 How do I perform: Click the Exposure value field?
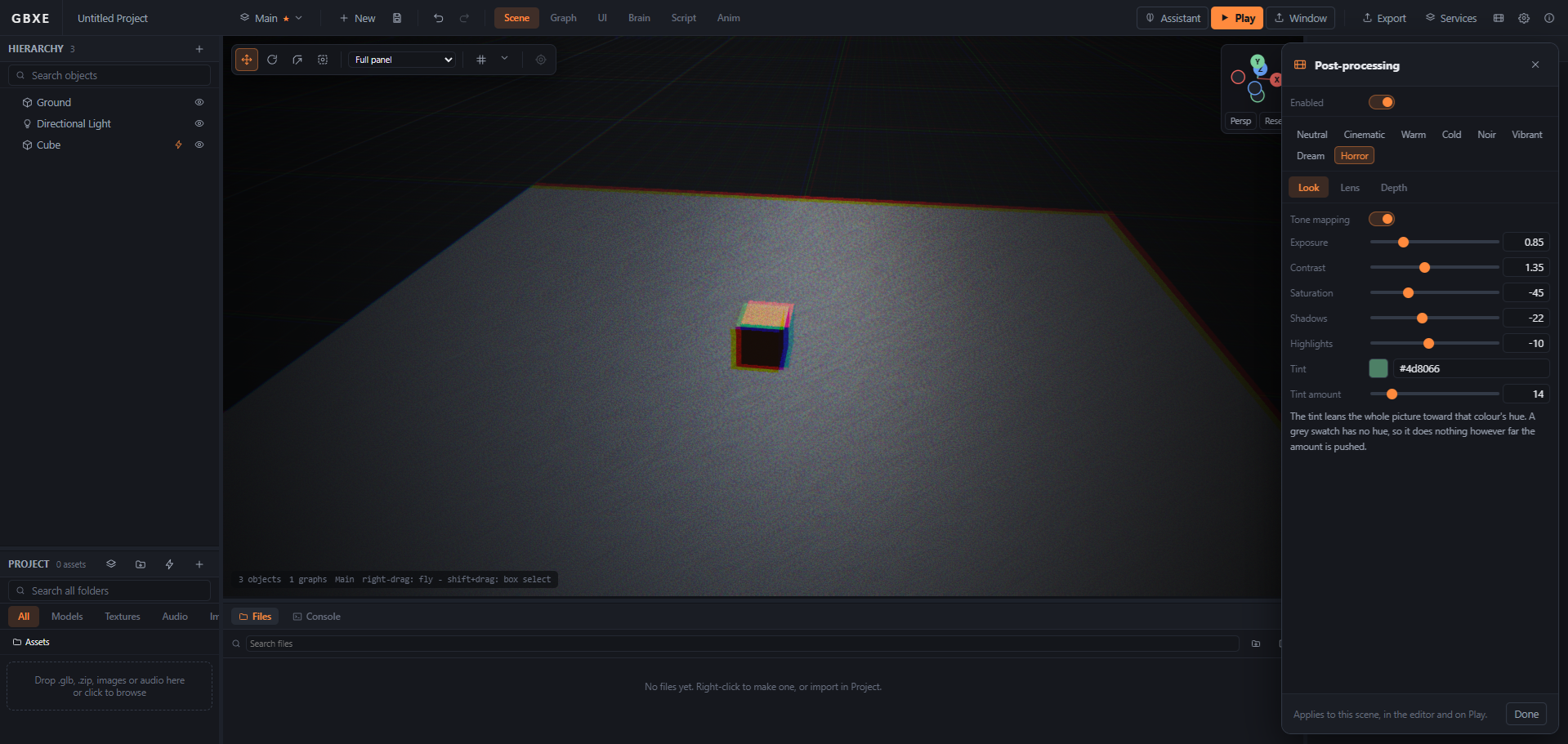click(1526, 243)
